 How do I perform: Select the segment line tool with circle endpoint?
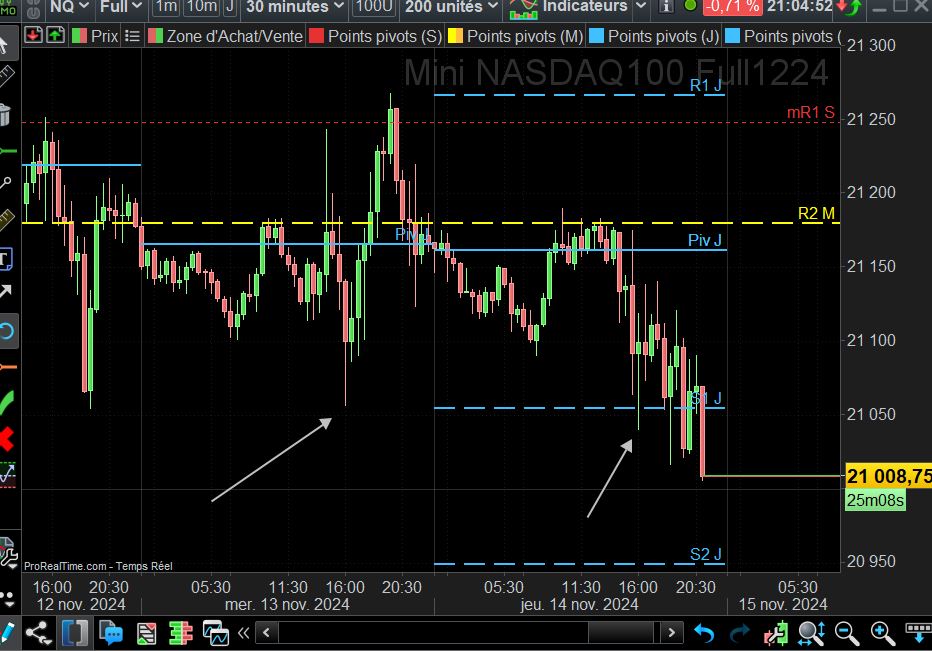(5, 182)
